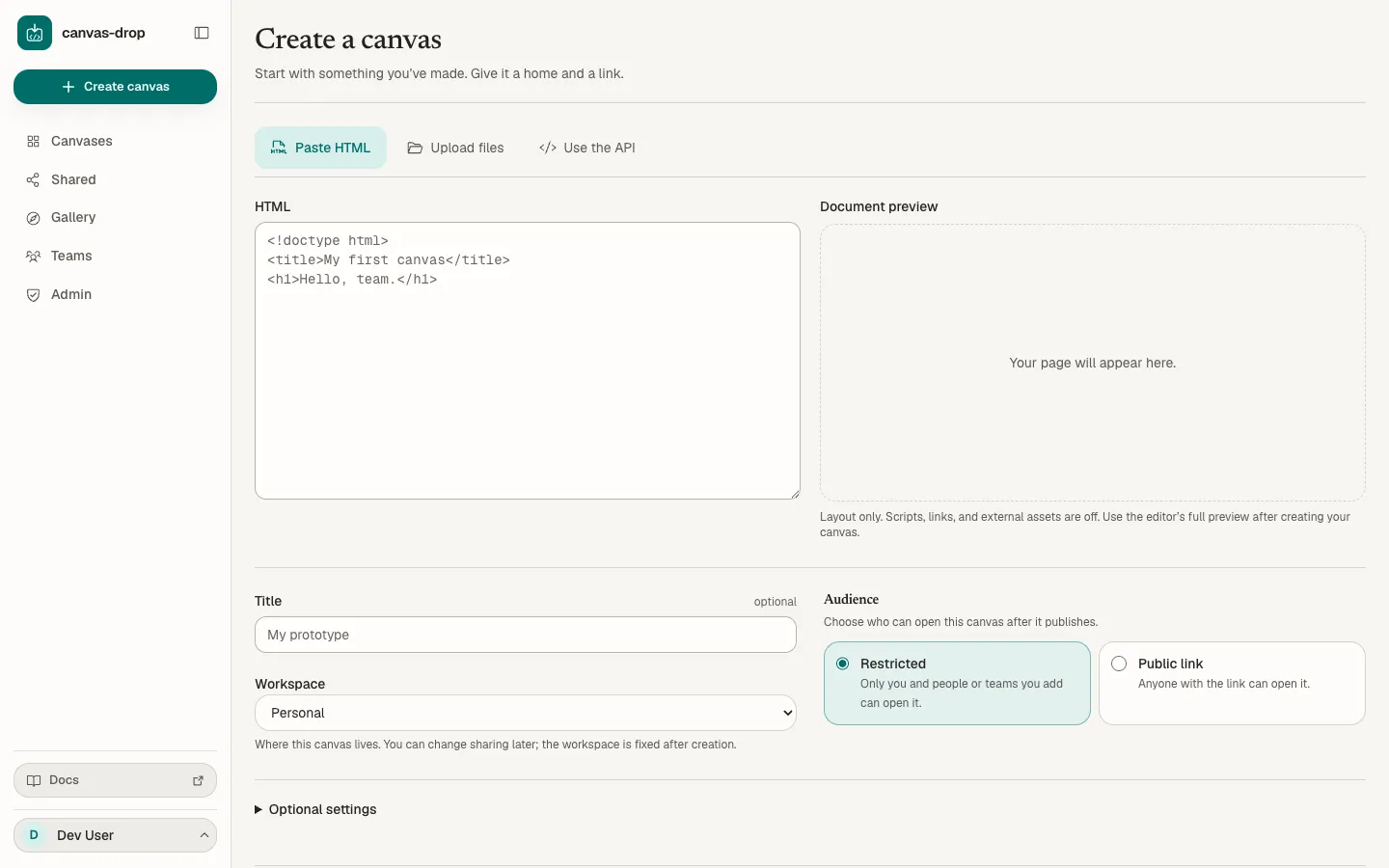Viewport: 1389px width, 868px height.
Task: Switch to the Paste HTML tab
Action: point(320,148)
